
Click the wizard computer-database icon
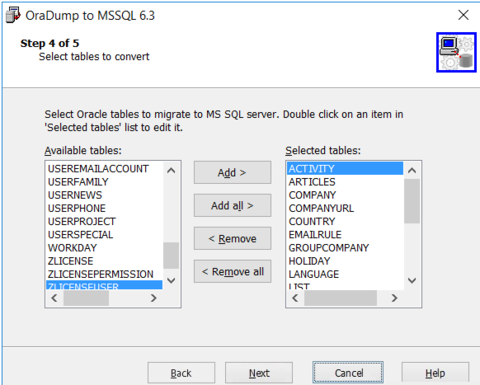tap(456, 52)
